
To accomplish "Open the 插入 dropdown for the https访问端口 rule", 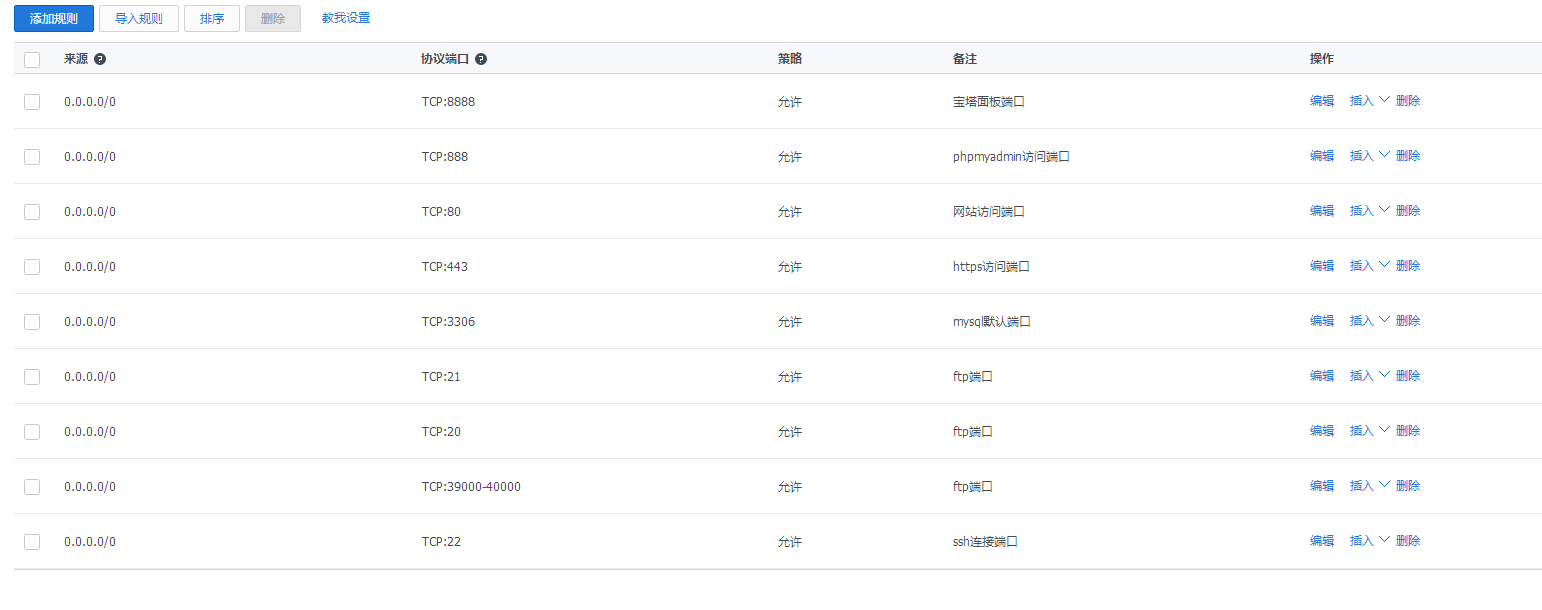I will (x=1370, y=266).
